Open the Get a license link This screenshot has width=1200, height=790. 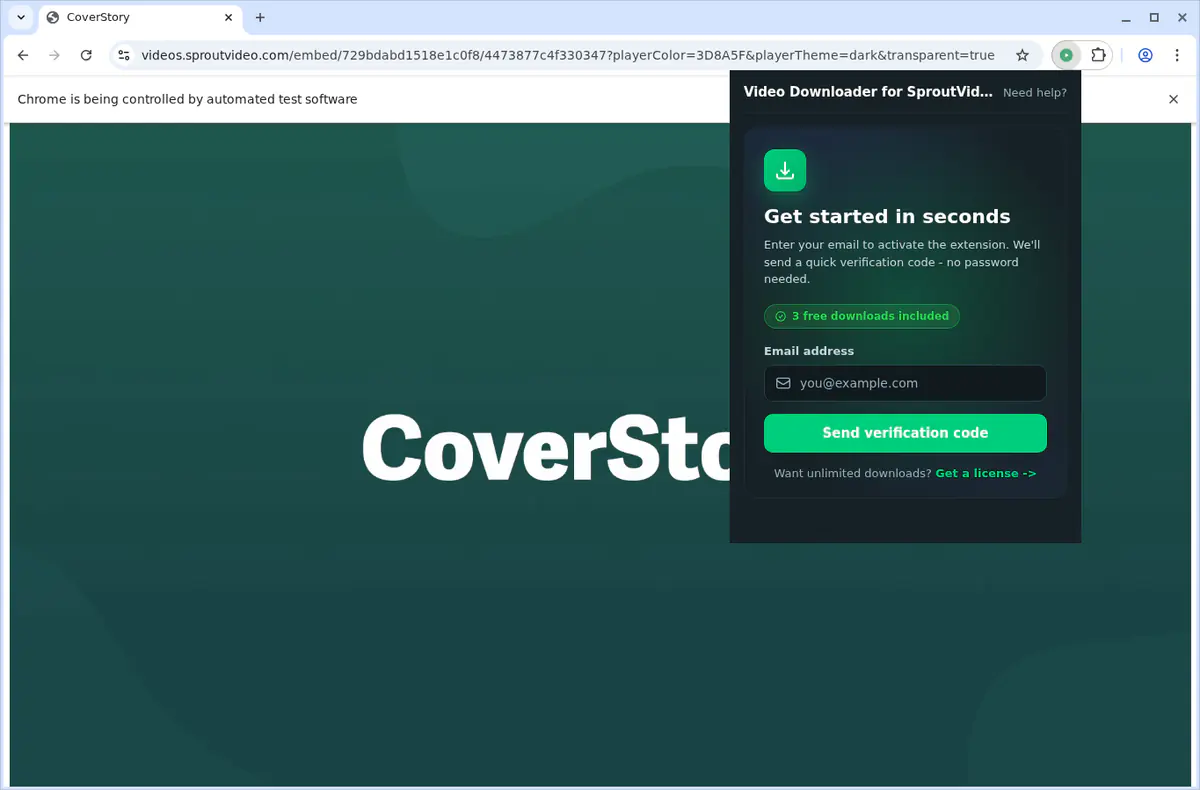coord(985,473)
